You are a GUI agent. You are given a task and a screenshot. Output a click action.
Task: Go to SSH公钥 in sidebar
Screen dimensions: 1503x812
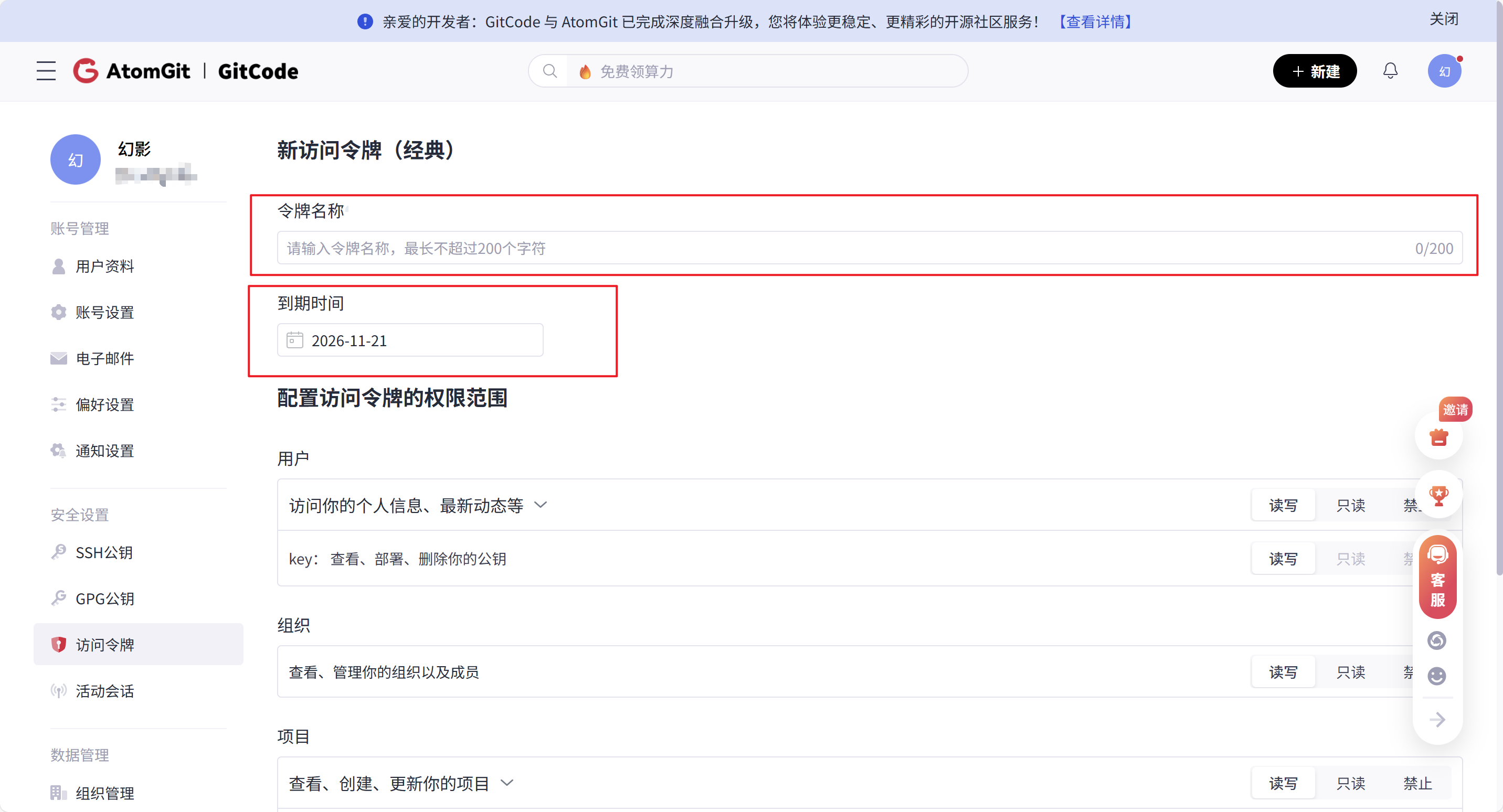(x=104, y=552)
